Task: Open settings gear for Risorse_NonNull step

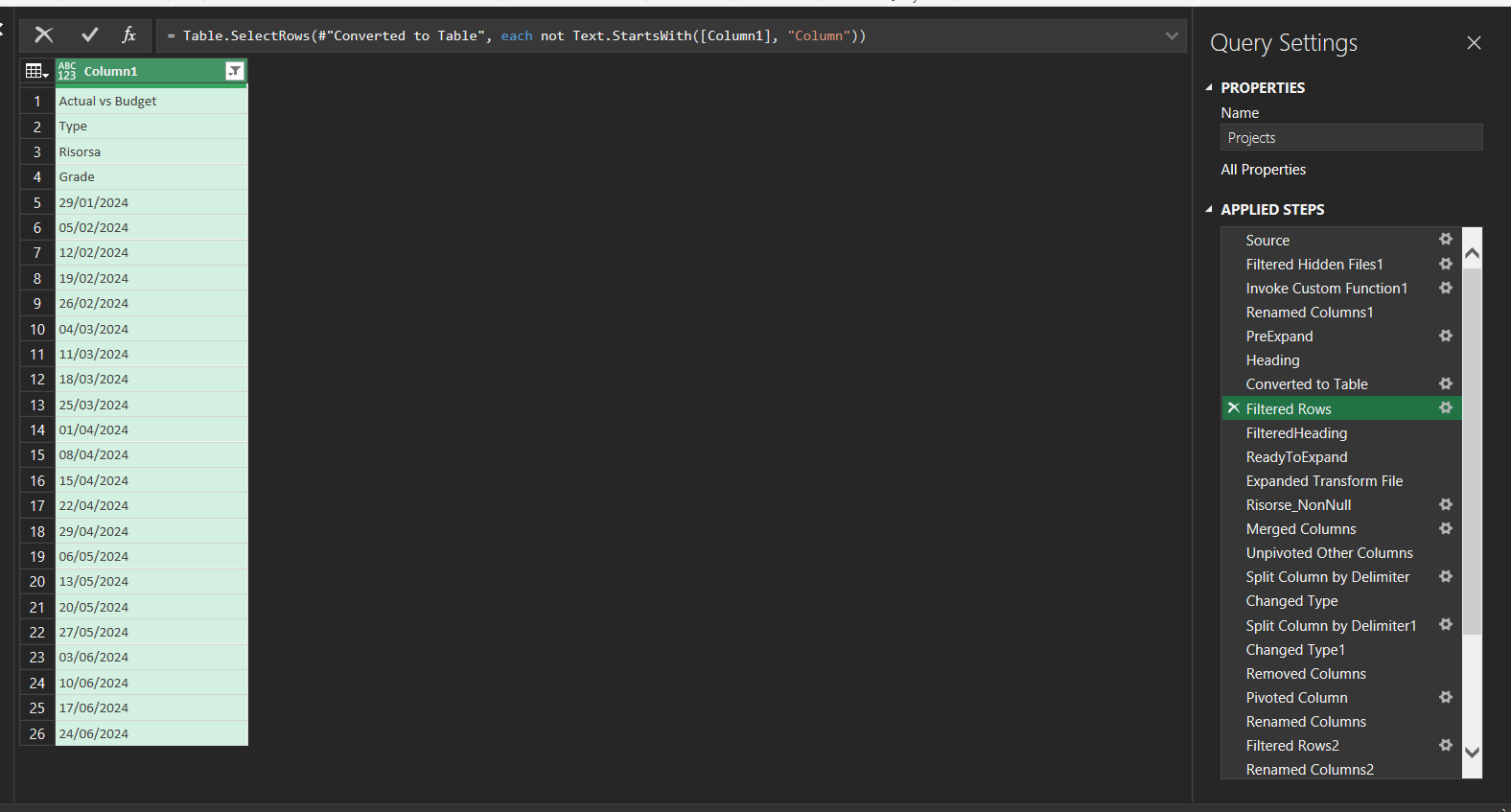Action: coord(1446,504)
